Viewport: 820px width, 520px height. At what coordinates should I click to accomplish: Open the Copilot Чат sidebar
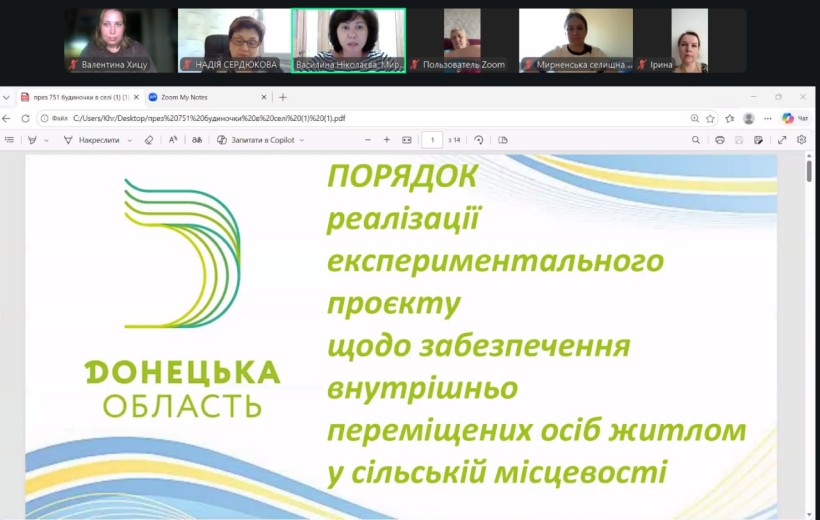tap(795, 118)
